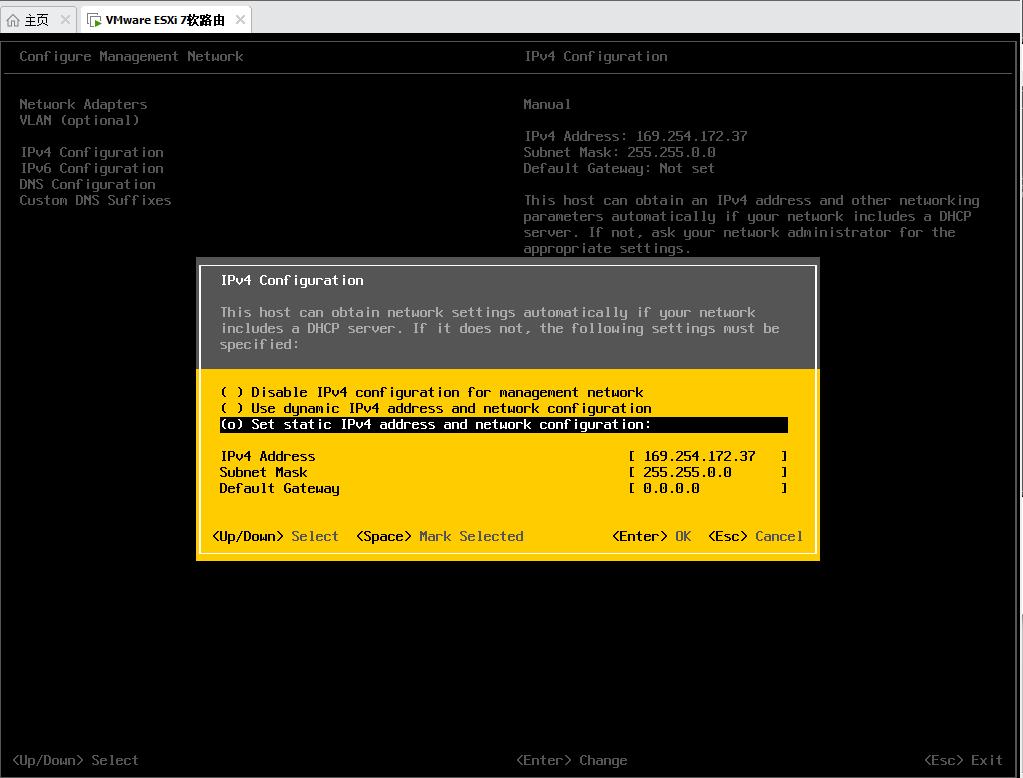1023x778 pixels.
Task: Select DNS Configuration menu entry
Action: pyautogui.click(x=87, y=184)
